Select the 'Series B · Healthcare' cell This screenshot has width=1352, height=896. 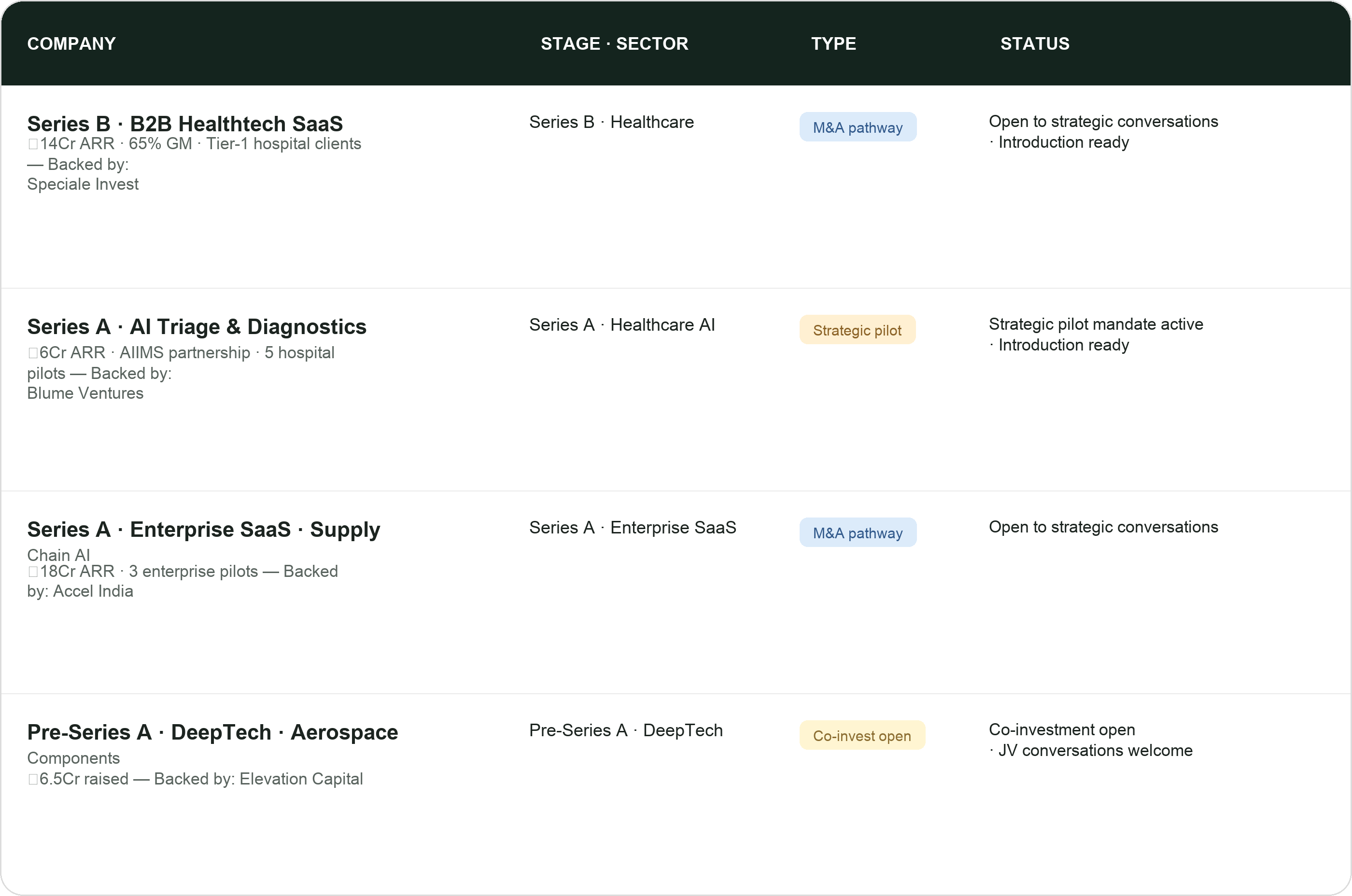pyautogui.click(x=611, y=122)
